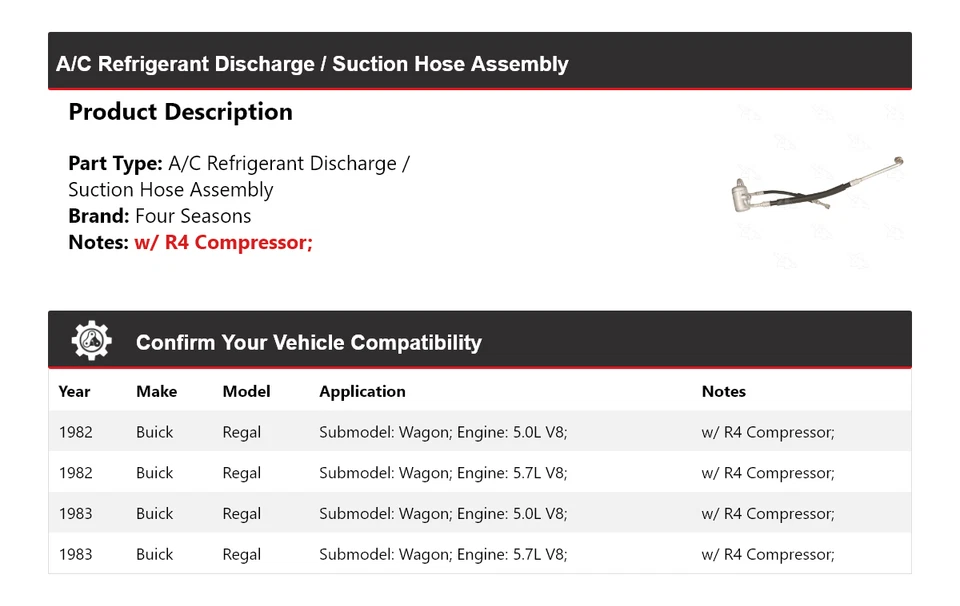
Task: Click the 'Confirm Your Vehicle Compatibility' header
Action: (x=308, y=343)
